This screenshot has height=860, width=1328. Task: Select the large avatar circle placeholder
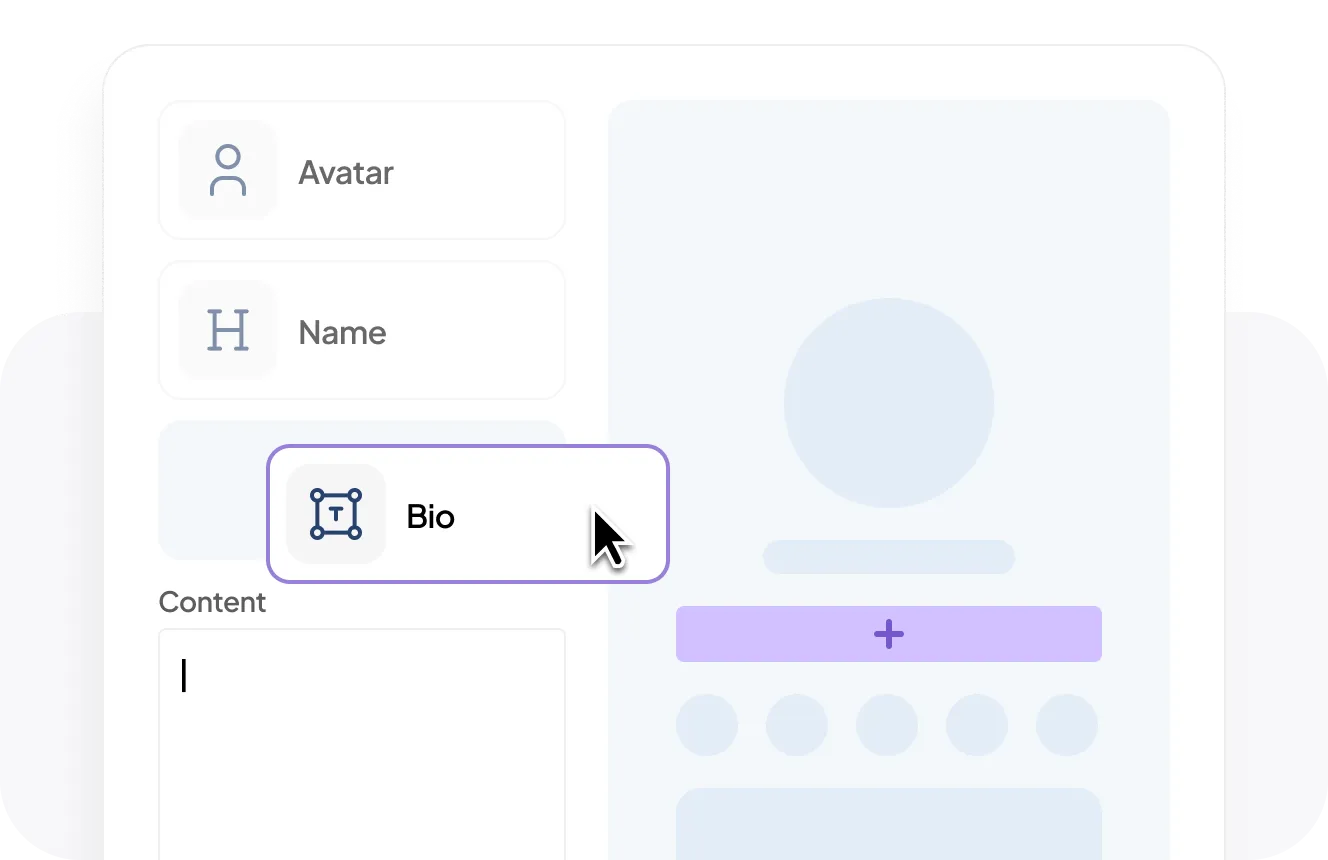(888, 403)
